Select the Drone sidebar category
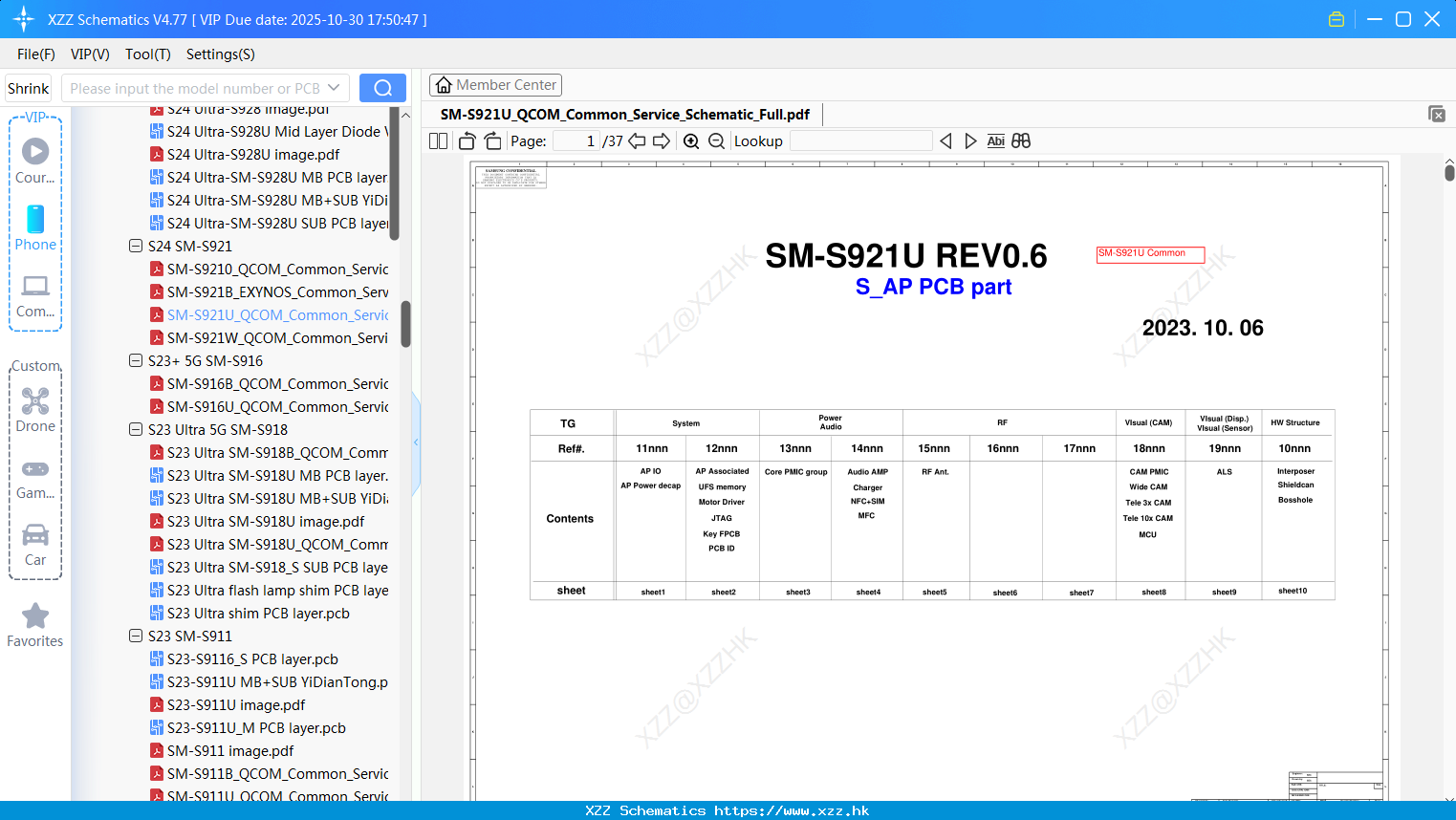This screenshot has height=820, width=1456. (35, 410)
